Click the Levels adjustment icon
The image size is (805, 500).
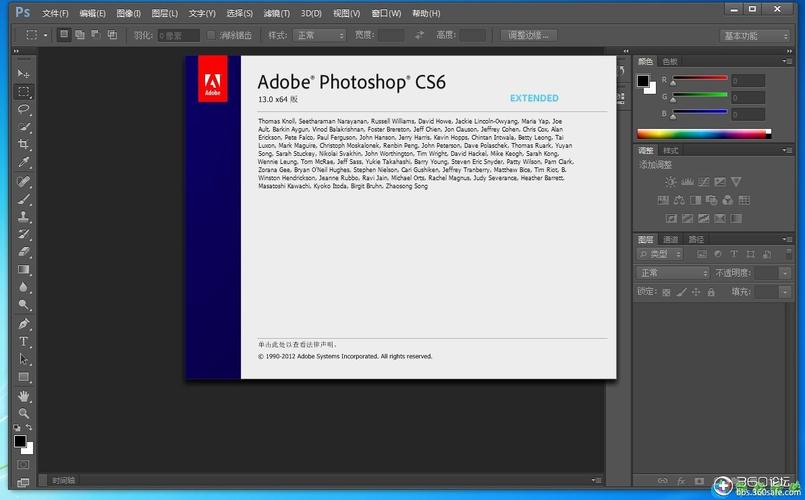(687, 182)
